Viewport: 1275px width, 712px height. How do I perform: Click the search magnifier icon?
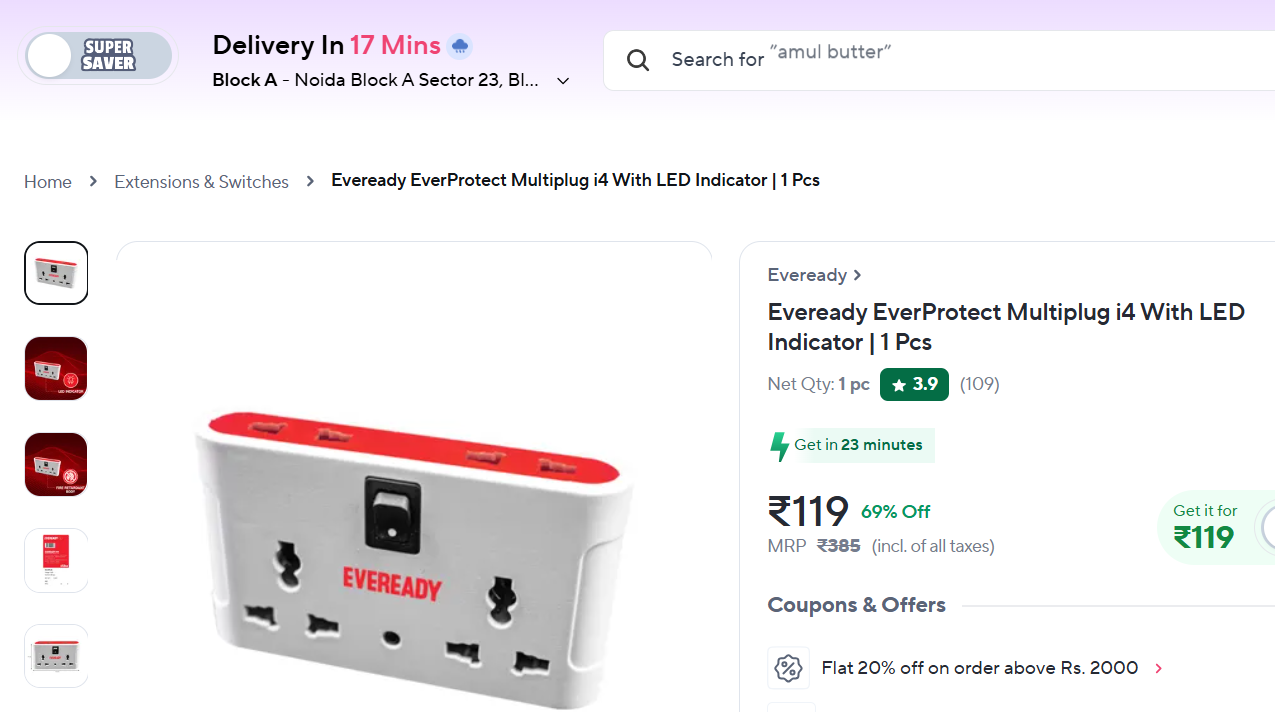point(638,60)
